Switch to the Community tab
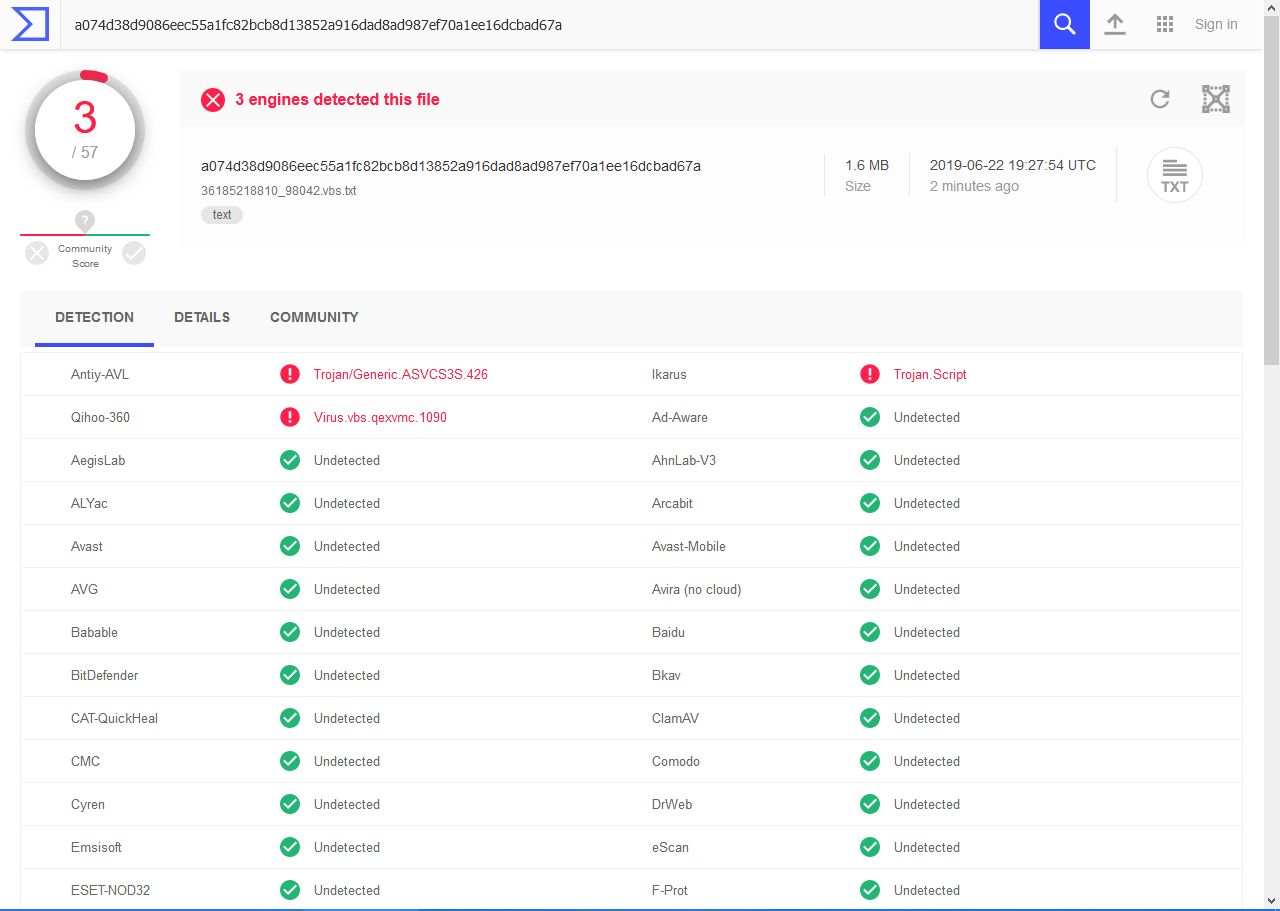1280x911 pixels. coord(314,317)
